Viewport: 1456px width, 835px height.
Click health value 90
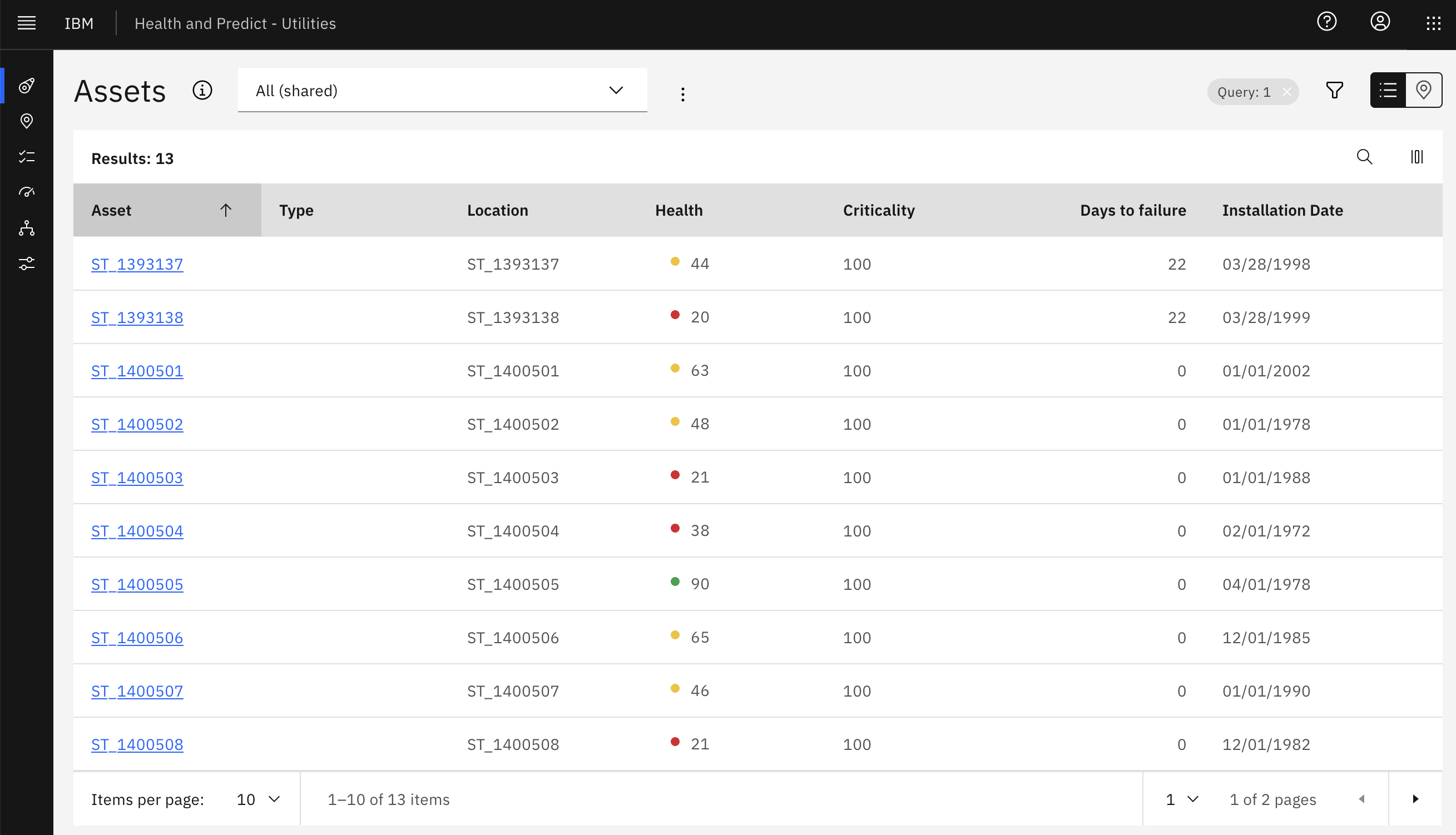pyautogui.click(x=700, y=584)
